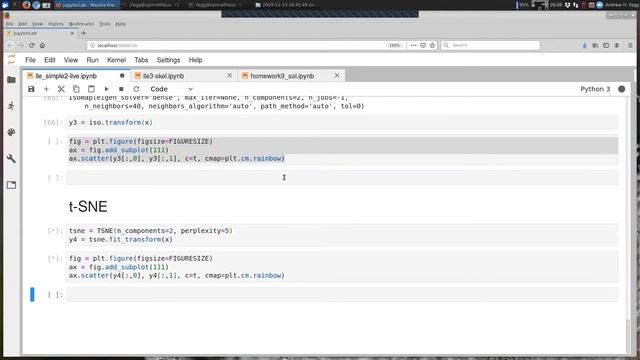Image resolution: width=640 pixels, height=360 pixels.
Task: Click the kernel status circle indicator
Action: [621, 89]
